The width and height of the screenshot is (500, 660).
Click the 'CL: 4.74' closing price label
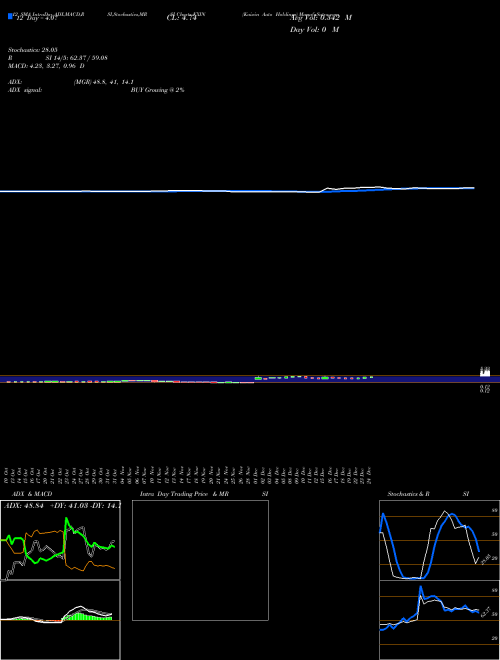(x=182, y=18)
